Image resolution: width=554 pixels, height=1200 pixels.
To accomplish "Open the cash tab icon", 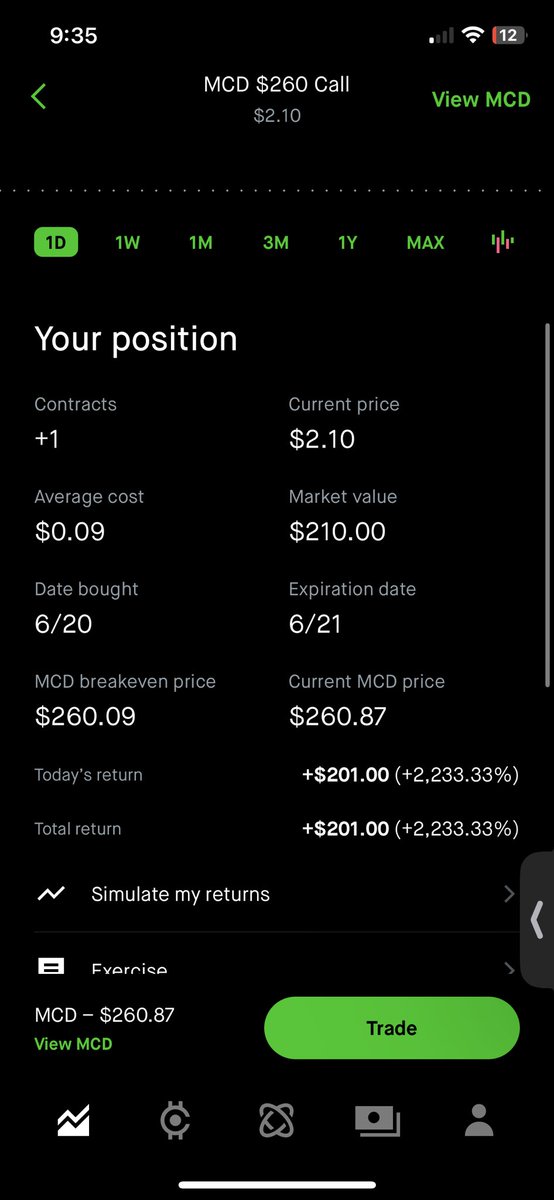I will (x=378, y=1121).
